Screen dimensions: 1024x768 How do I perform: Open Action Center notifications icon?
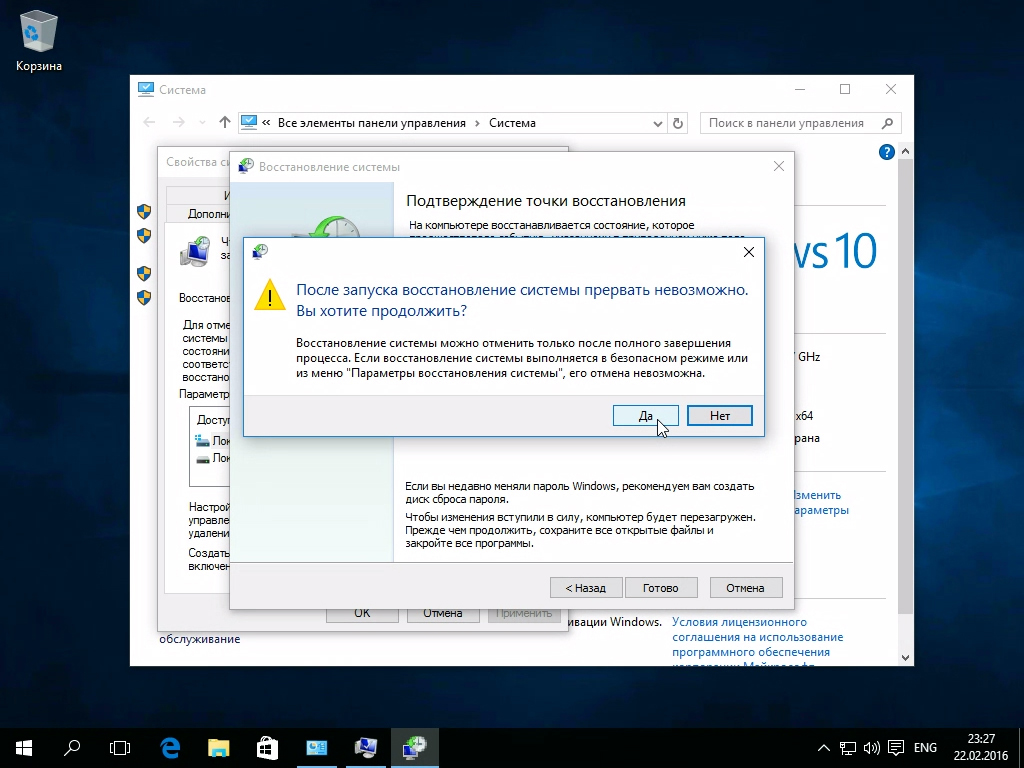pos(896,748)
